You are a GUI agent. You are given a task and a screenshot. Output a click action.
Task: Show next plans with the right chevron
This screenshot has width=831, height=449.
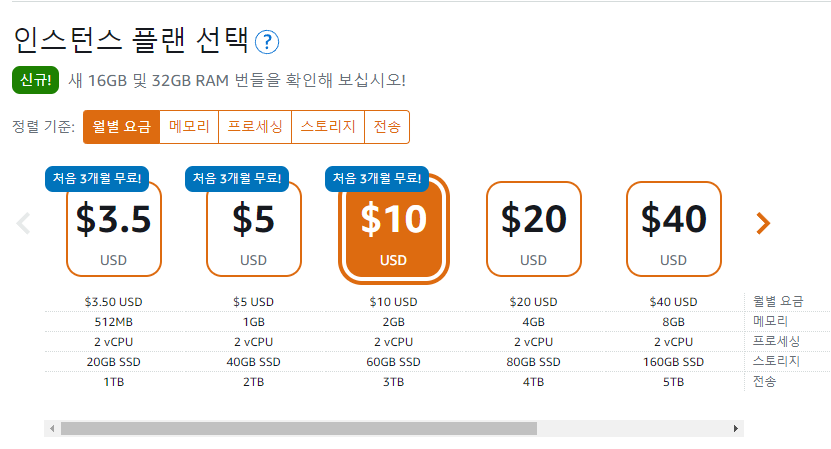pos(763,223)
